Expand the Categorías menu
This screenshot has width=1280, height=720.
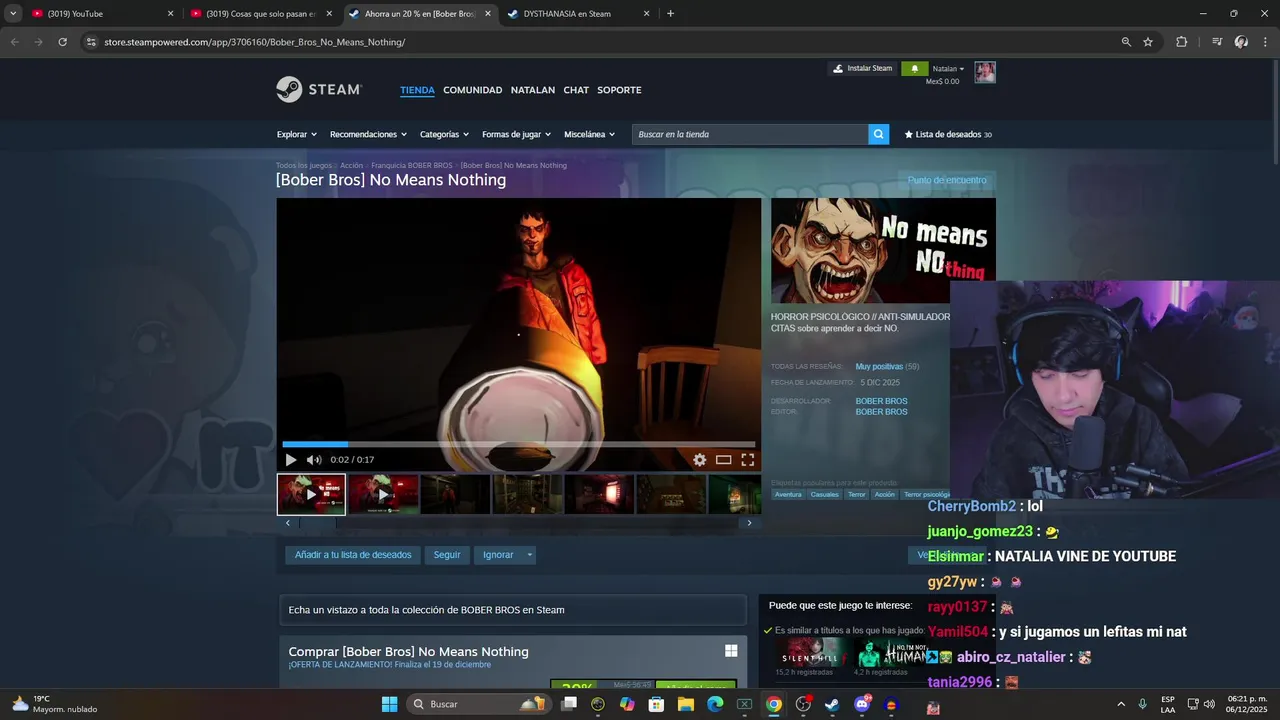[x=444, y=134]
